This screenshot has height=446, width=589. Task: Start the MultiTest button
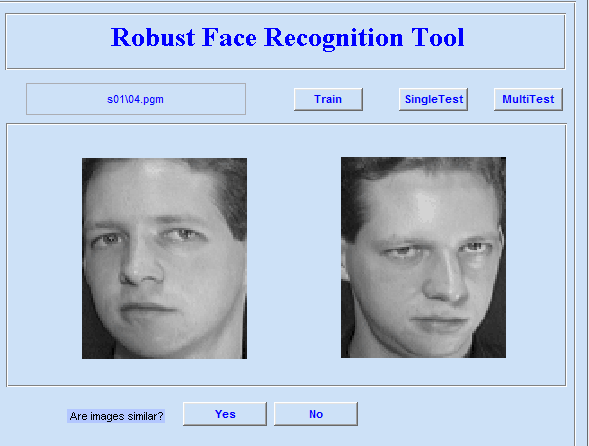528,99
